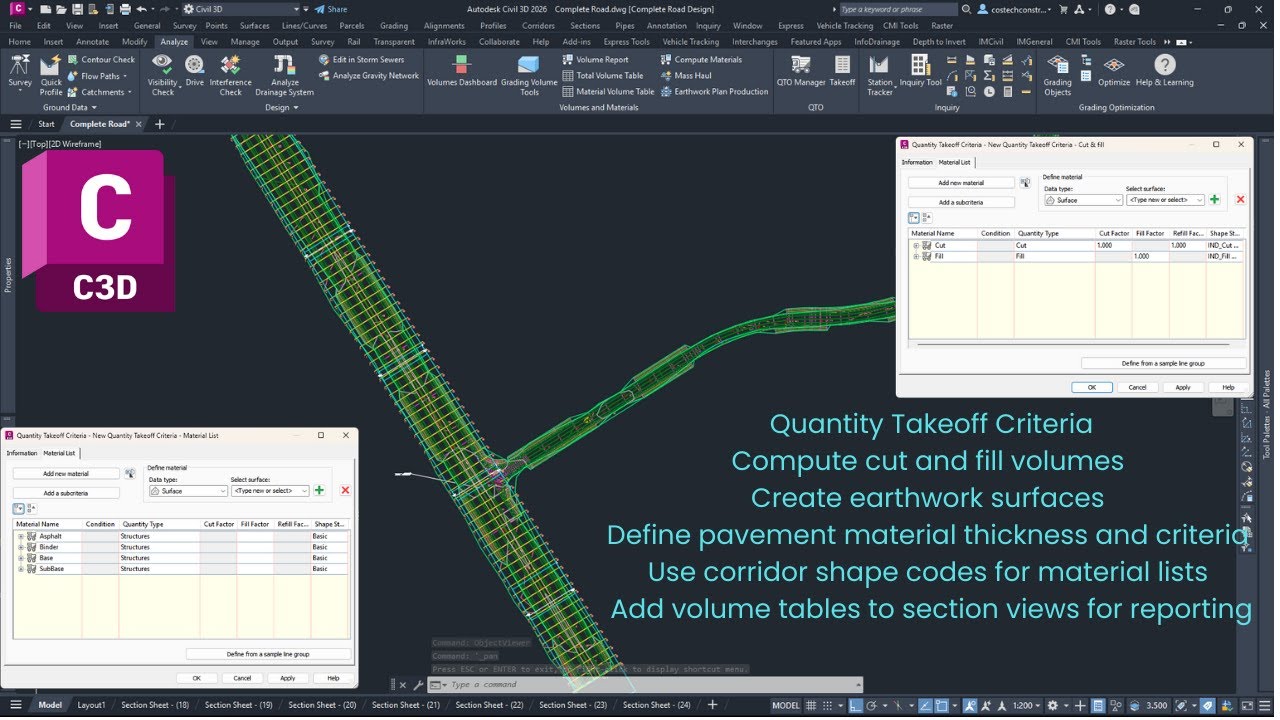
Task: Open the Volumes Dashboard
Action: [462, 72]
